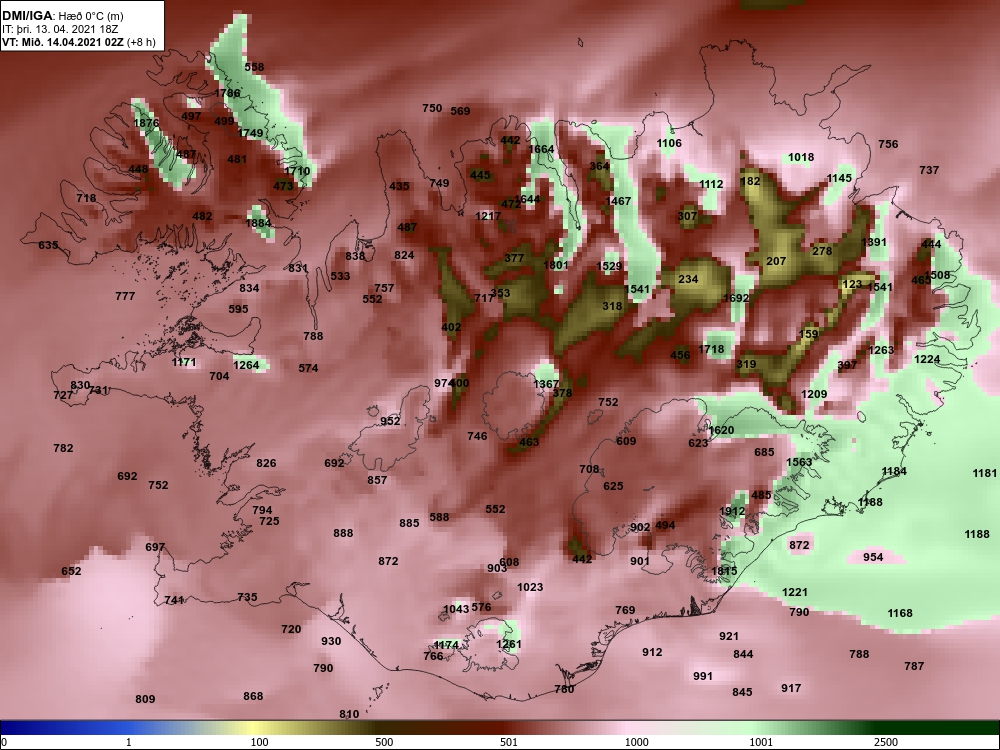Click the map value '1876'
The height and width of the screenshot is (750, 1000).
(x=146, y=123)
